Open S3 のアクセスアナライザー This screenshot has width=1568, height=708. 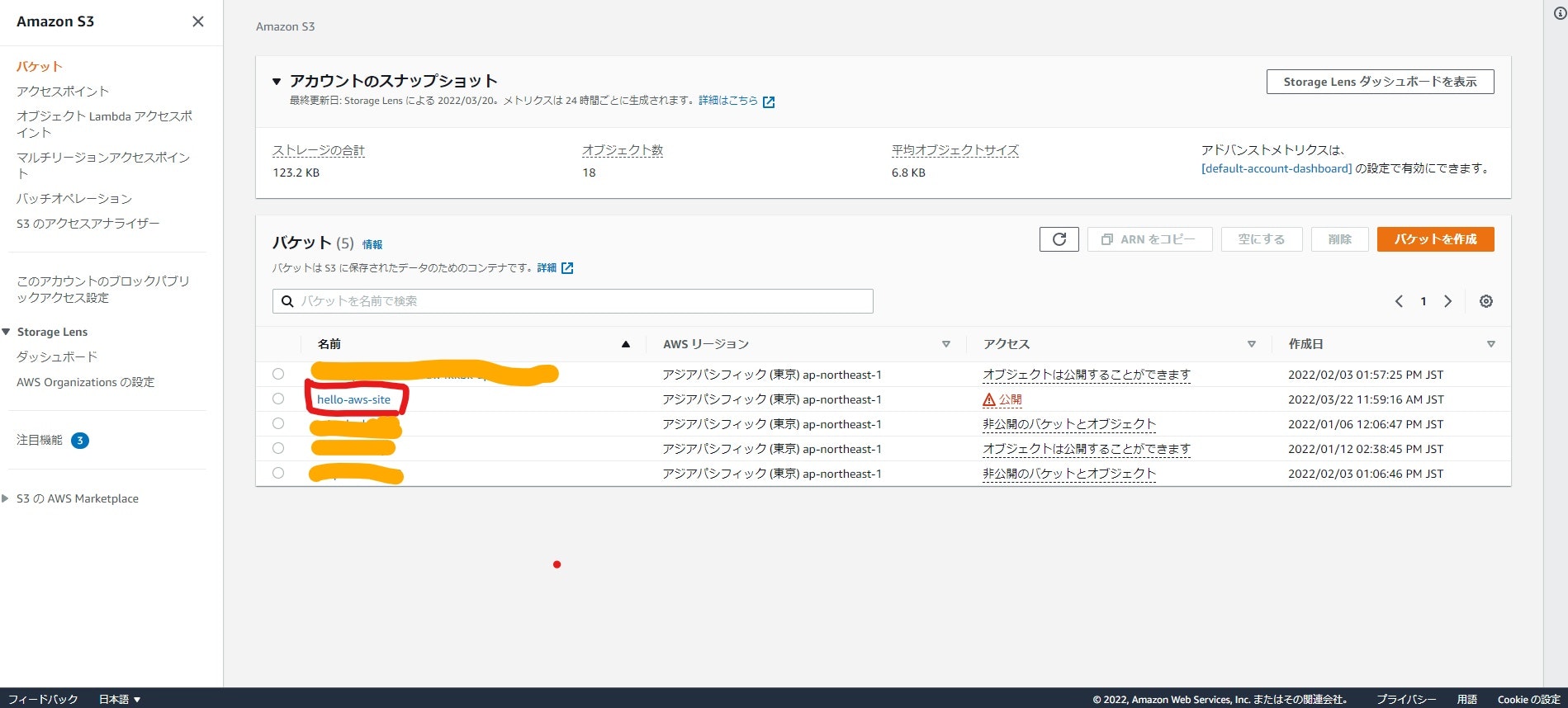(x=88, y=223)
